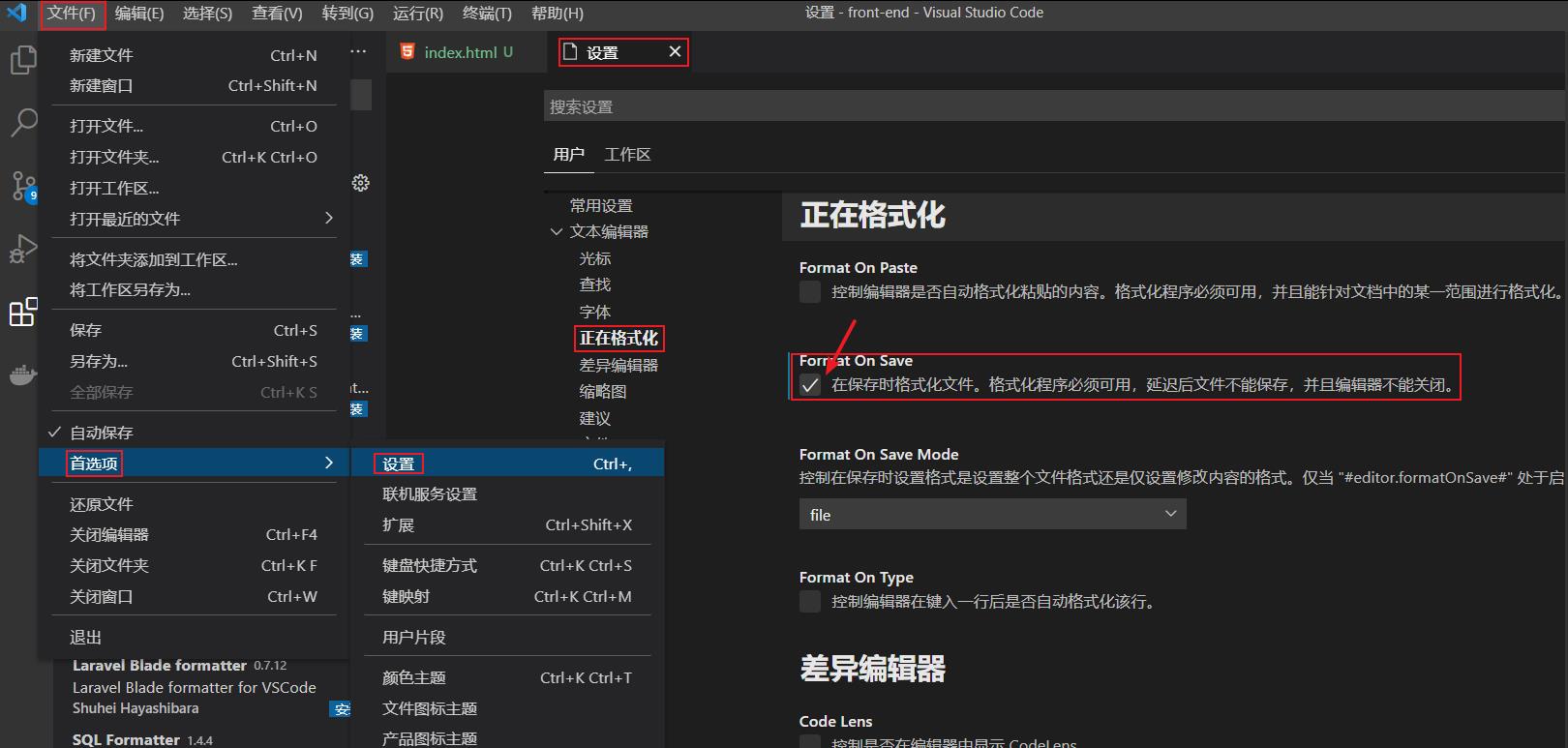This screenshot has width=1568, height=748.
Task: Choose 将文件夹添加到工作区... entry
Action: point(194,259)
